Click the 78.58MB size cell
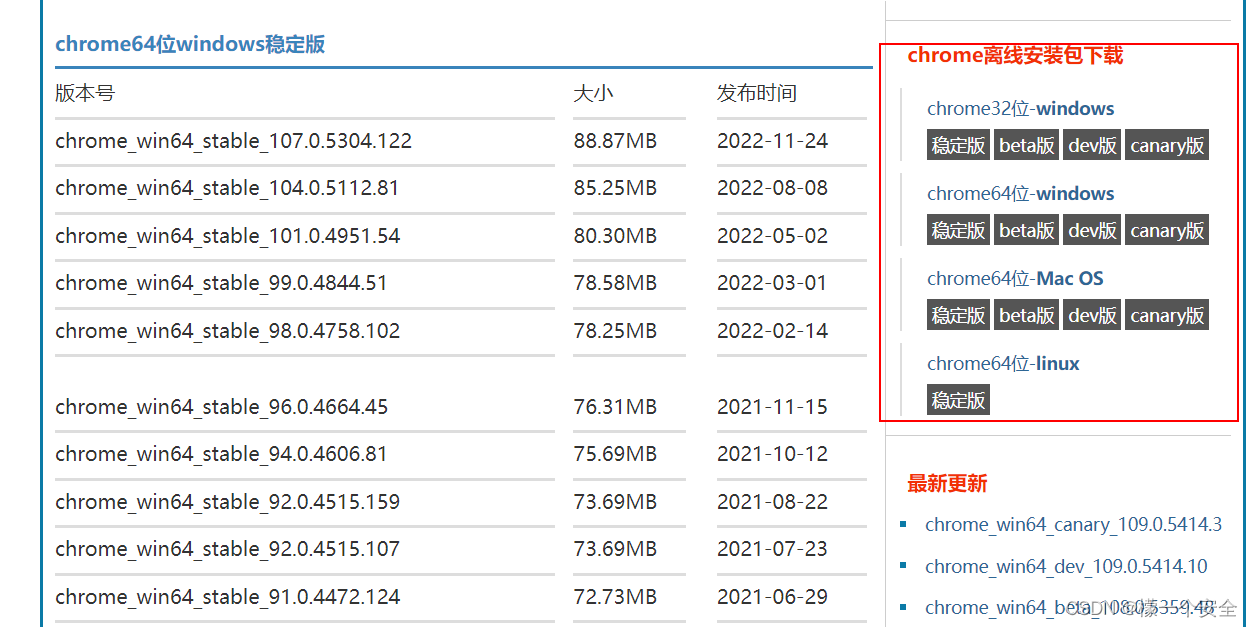The image size is (1253, 627). (x=615, y=283)
